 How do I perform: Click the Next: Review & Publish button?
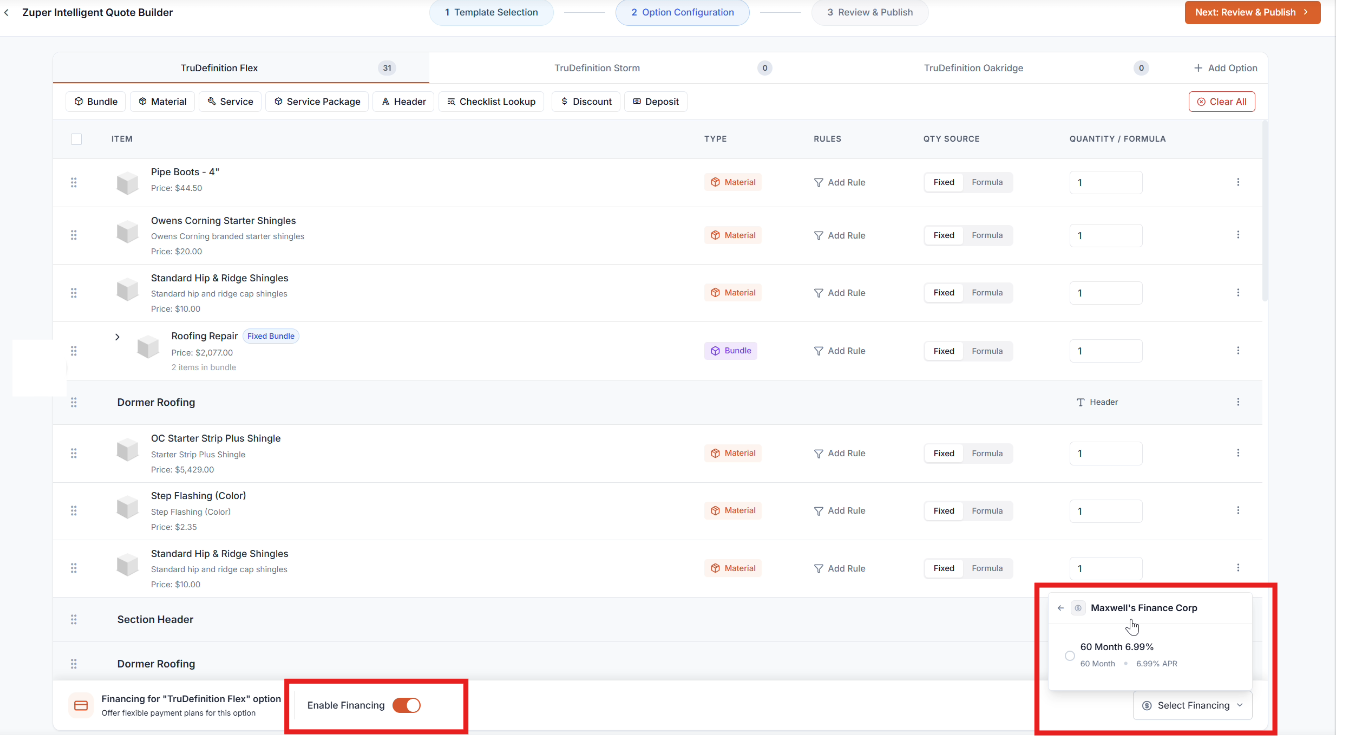[1251, 13]
